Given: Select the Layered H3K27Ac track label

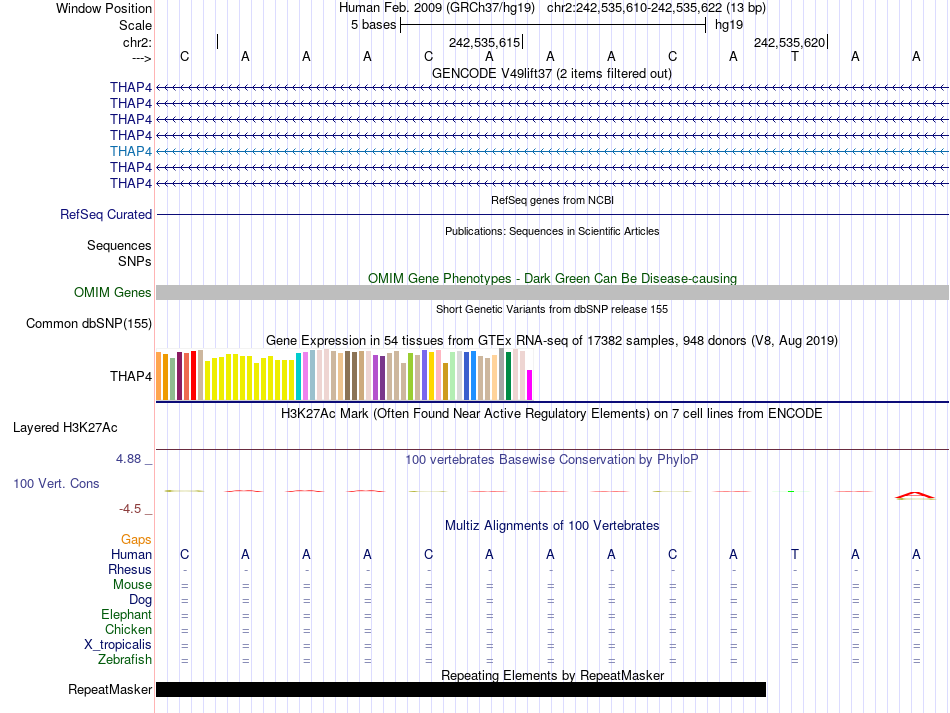Looking at the screenshot, I should click(65, 427).
